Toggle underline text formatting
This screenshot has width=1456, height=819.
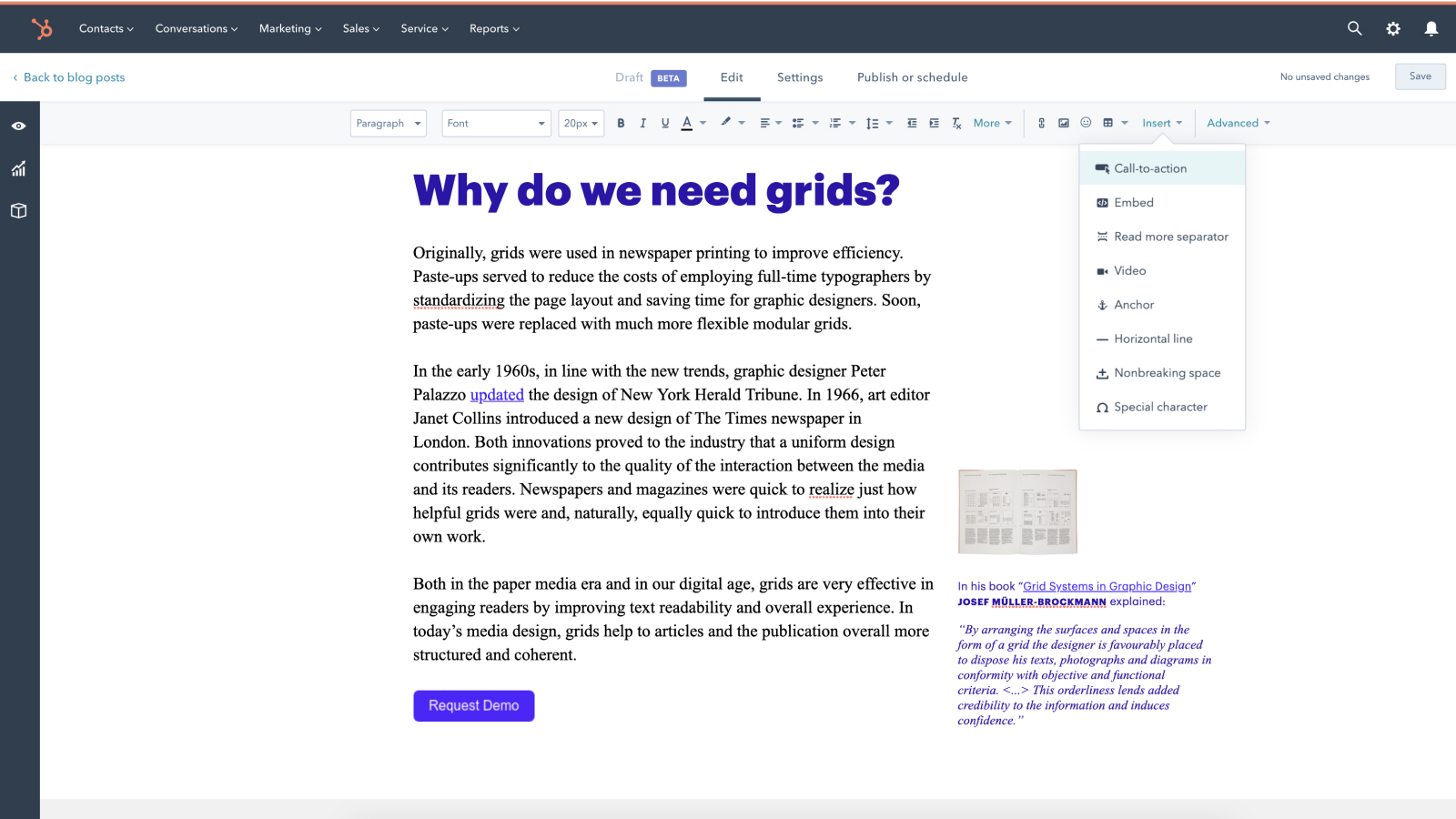coord(665,124)
